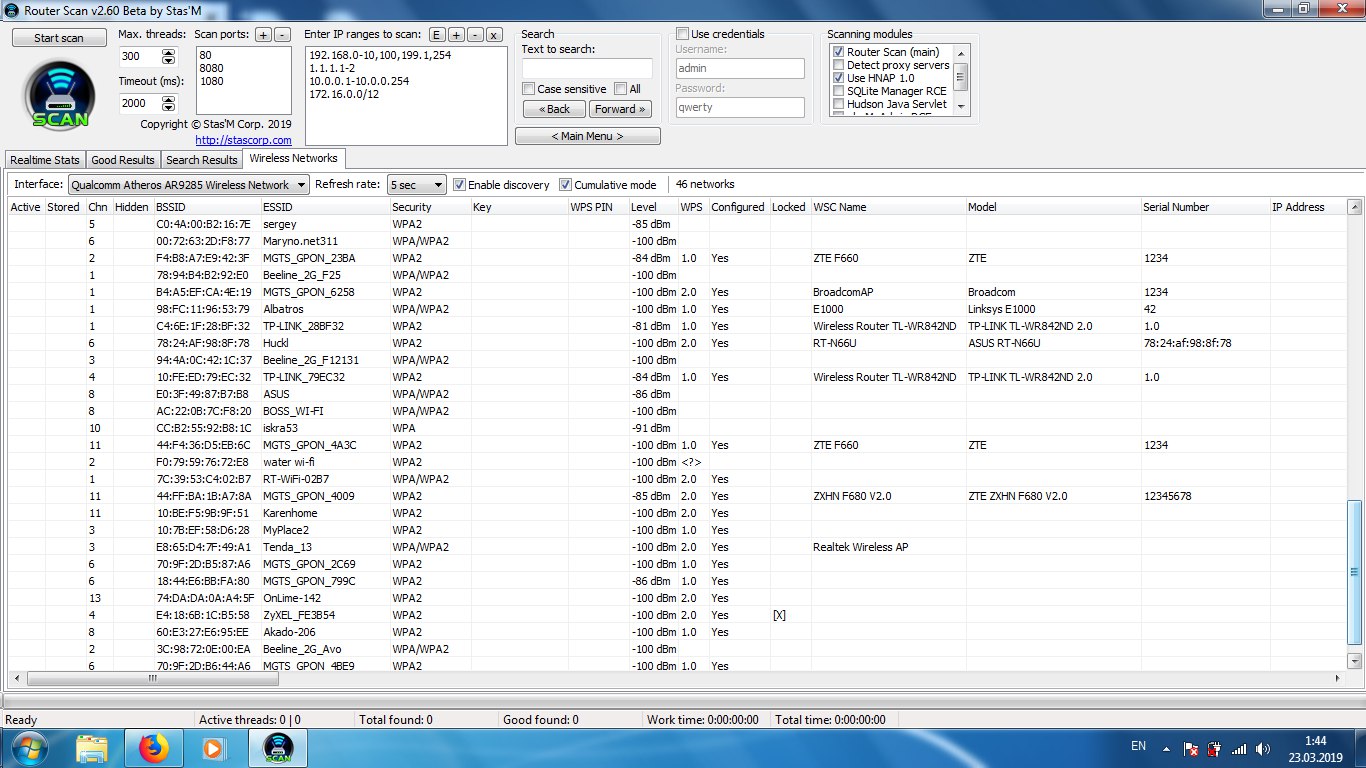1366x768 pixels.
Task: Click the Max. threads value field
Action: (x=139, y=57)
